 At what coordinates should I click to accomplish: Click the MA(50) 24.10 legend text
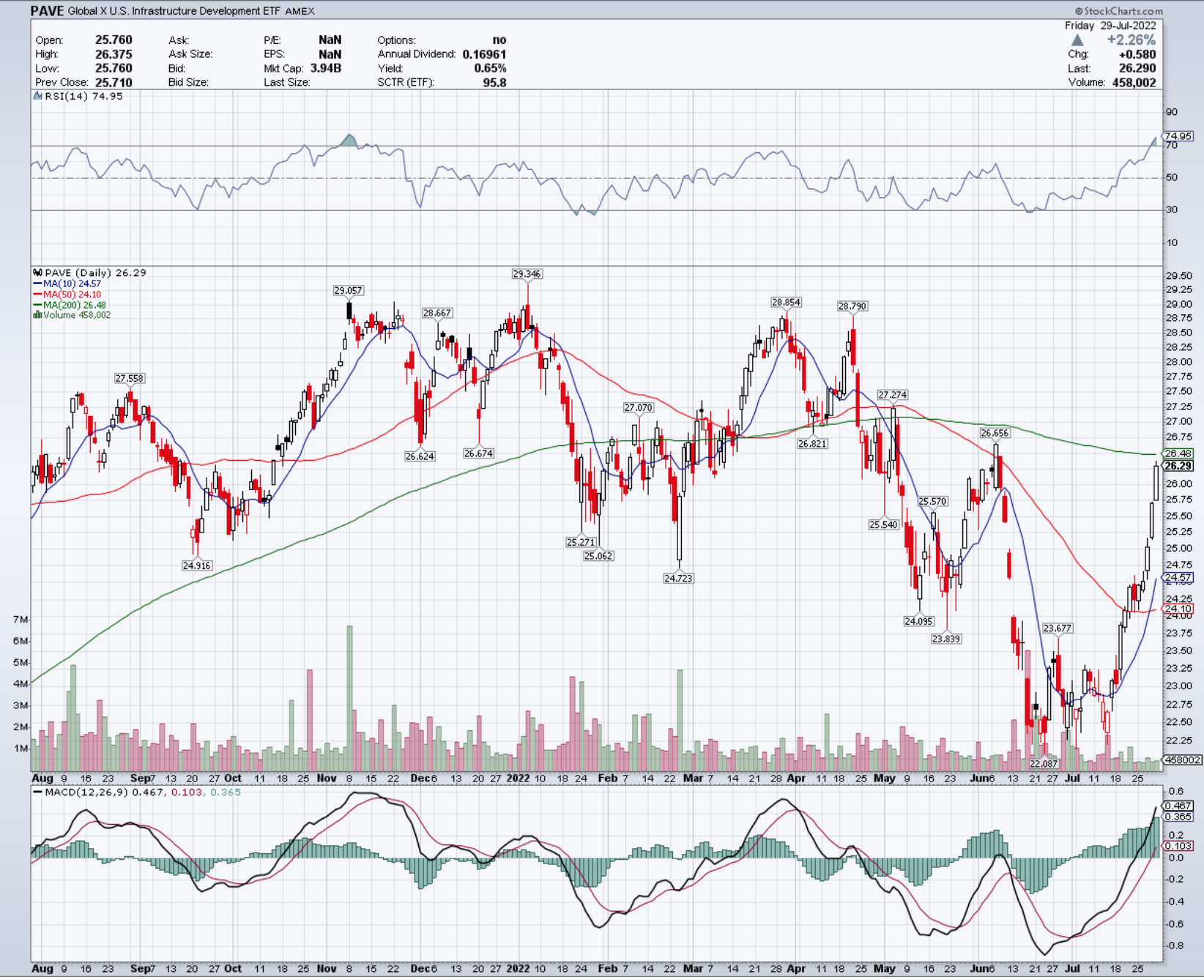pyautogui.click(x=73, y=294)
